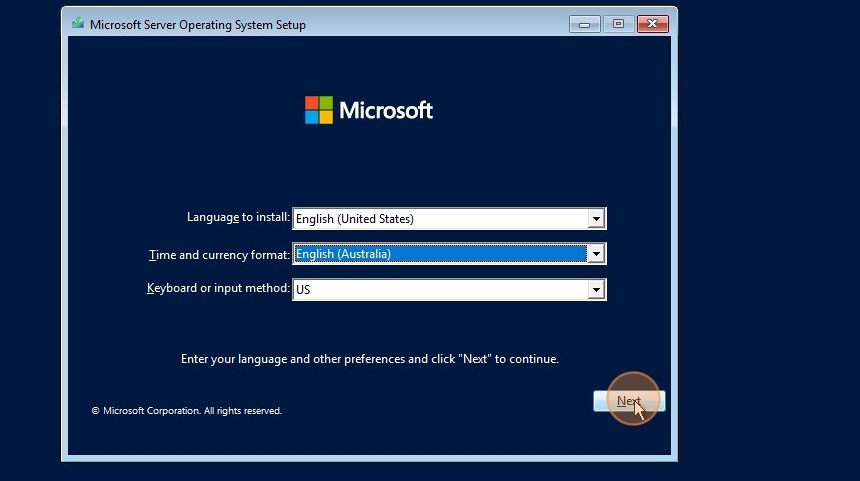Click the 'Language to install:' label
Image resolution: width=860 pixels, height=481 pixels.
238,217
